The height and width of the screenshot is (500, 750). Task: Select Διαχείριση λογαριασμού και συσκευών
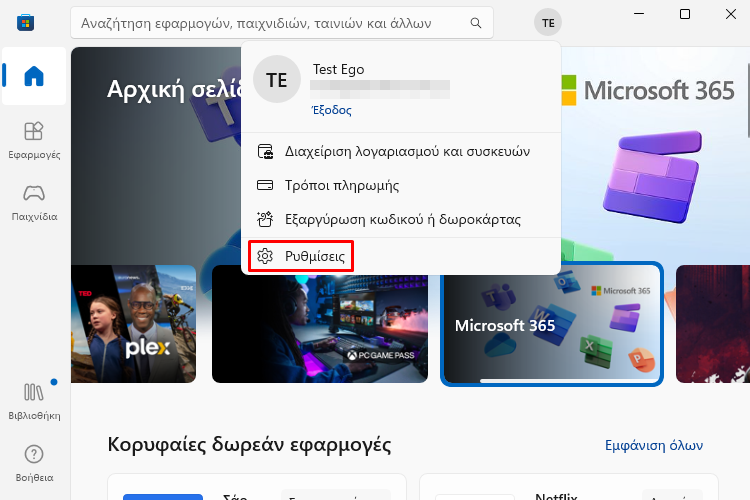401,151
